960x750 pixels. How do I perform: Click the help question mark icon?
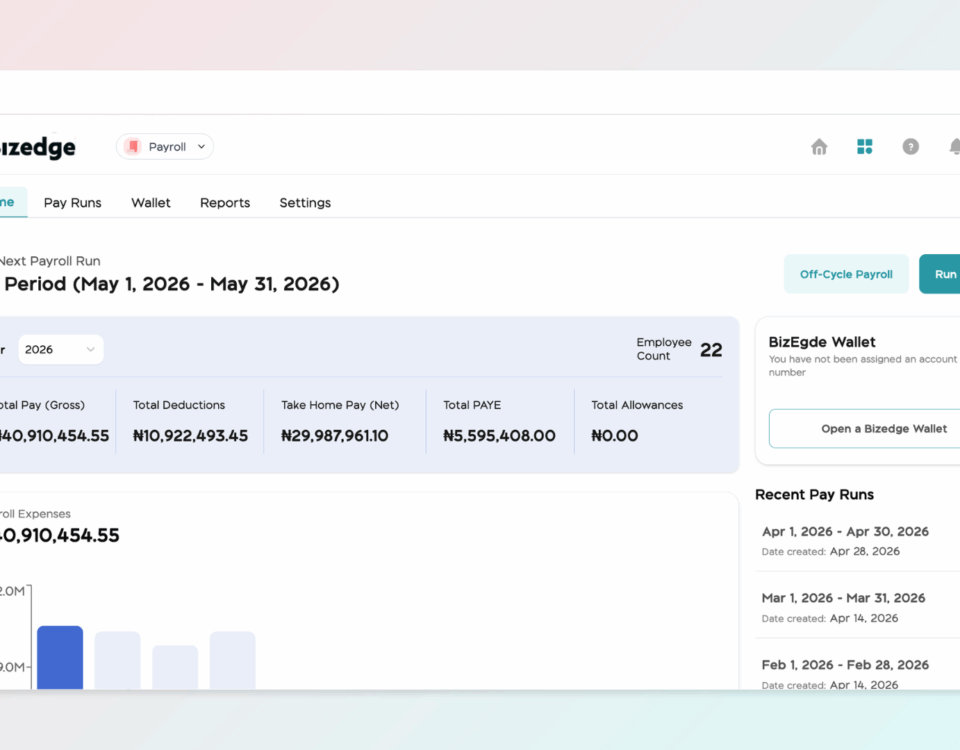click(x=910, y=147)
